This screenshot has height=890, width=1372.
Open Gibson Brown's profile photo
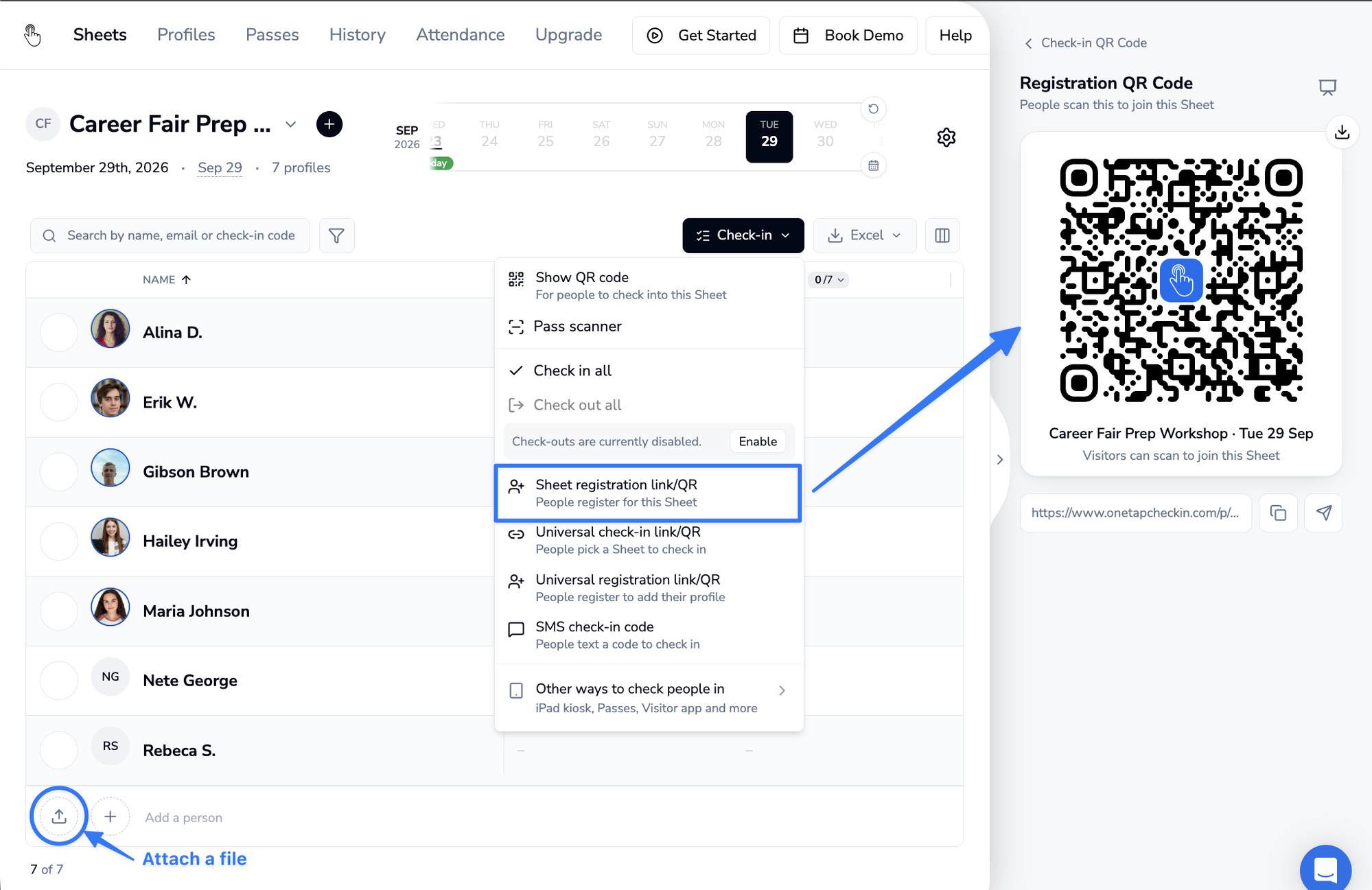(111, 468)
